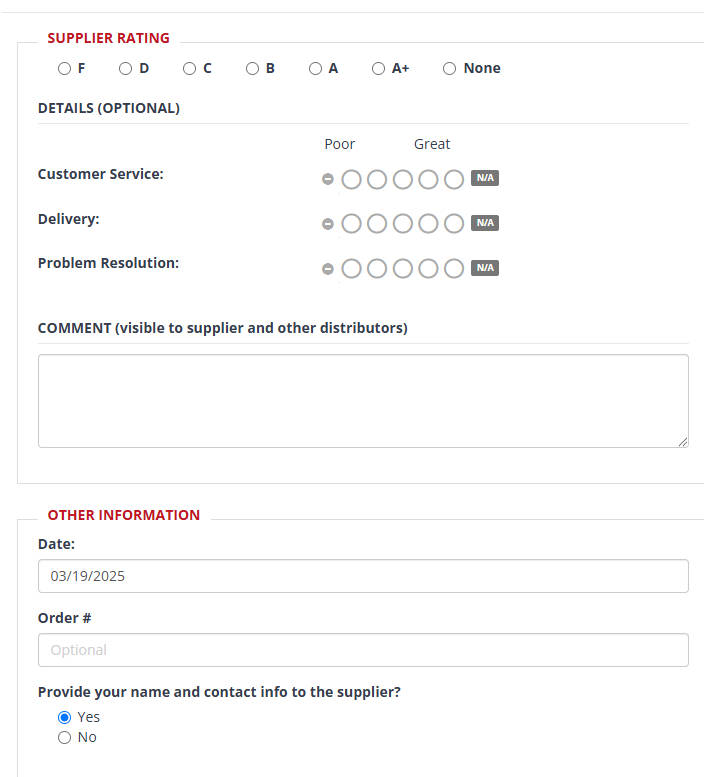704x777 pixels.
Task: Select the F supplier rating
Action: pos(64,69)
